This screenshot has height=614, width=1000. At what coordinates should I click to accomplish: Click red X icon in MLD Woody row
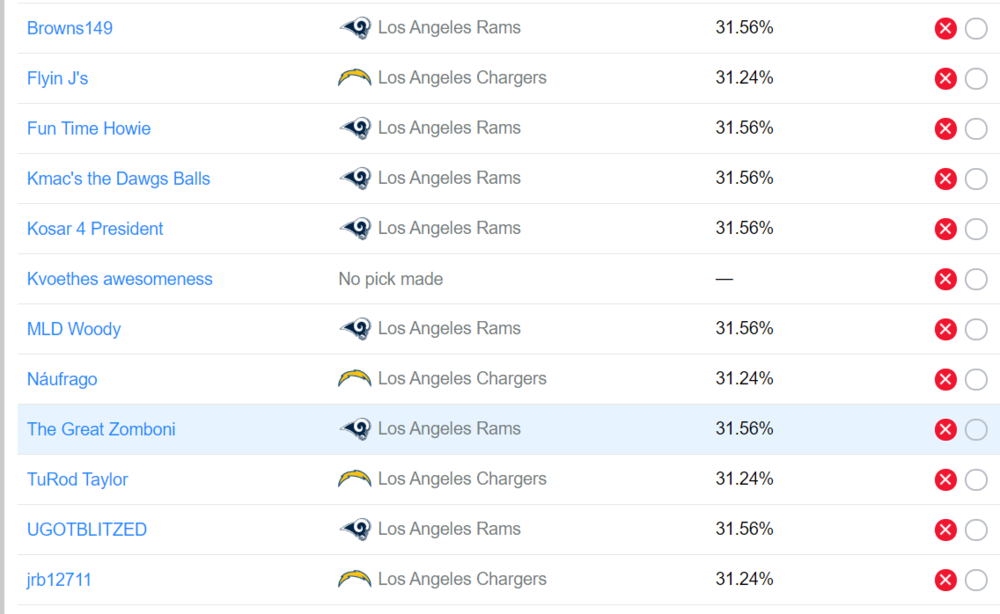945,330
